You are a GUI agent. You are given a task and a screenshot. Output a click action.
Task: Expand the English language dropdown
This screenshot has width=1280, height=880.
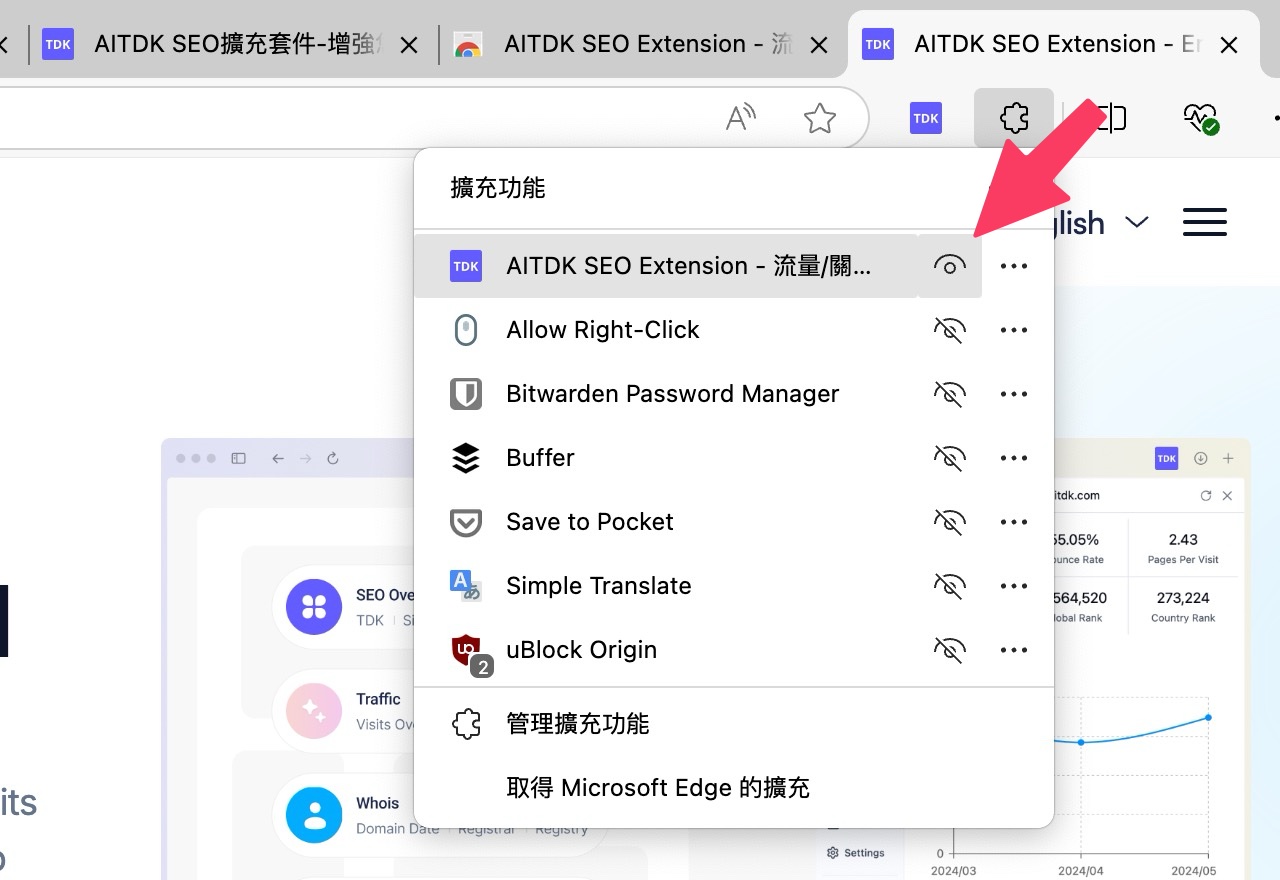coord(1137,222)
